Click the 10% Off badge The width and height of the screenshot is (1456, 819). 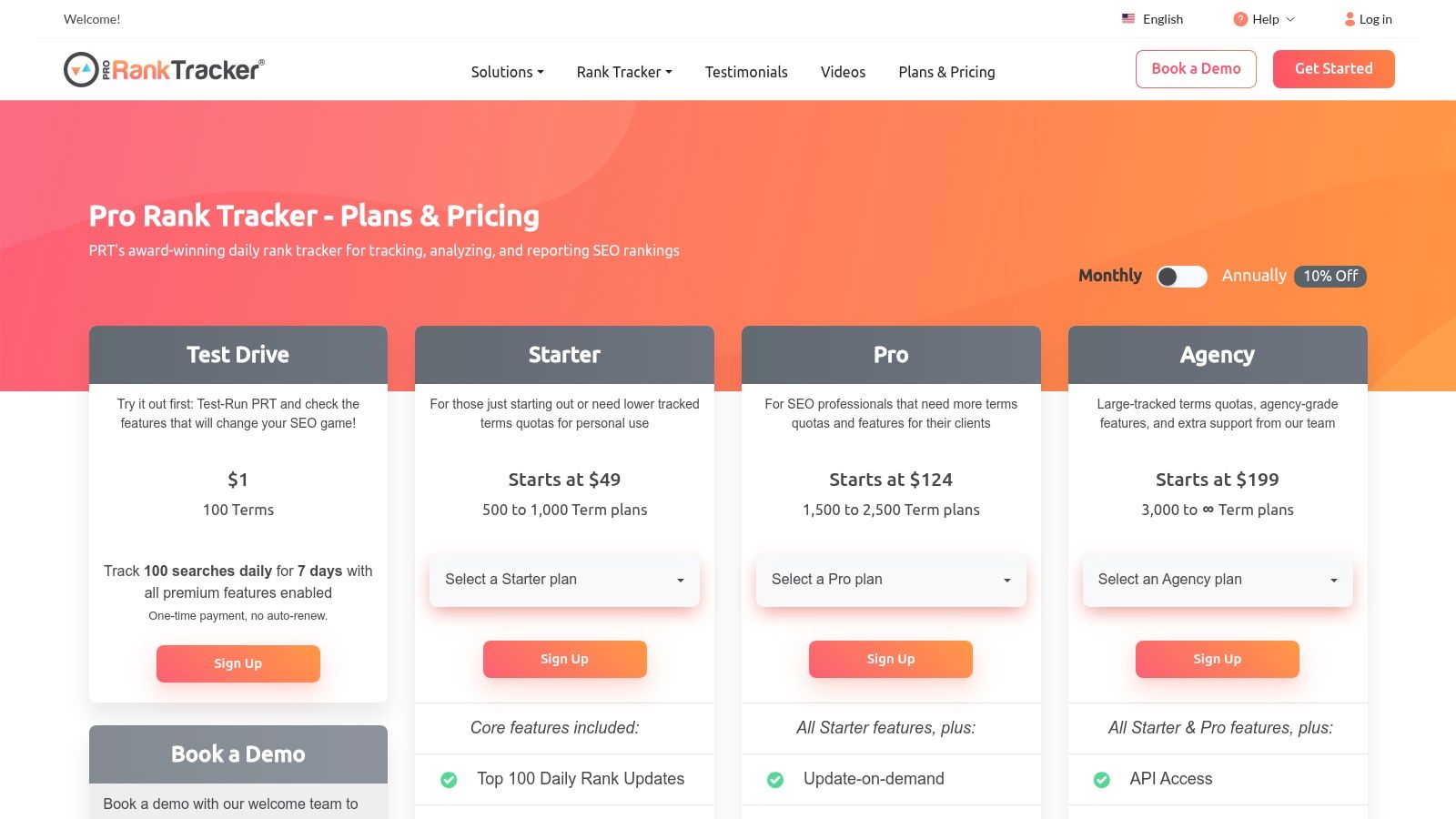coord(1330,276)
